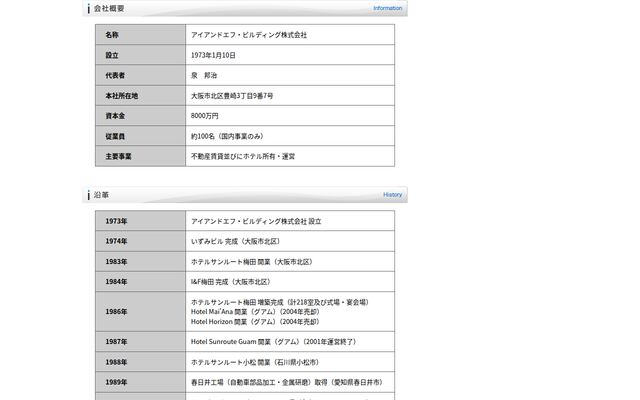Select capital value 8000万円

pyautogui.click(x=204, y=116)
